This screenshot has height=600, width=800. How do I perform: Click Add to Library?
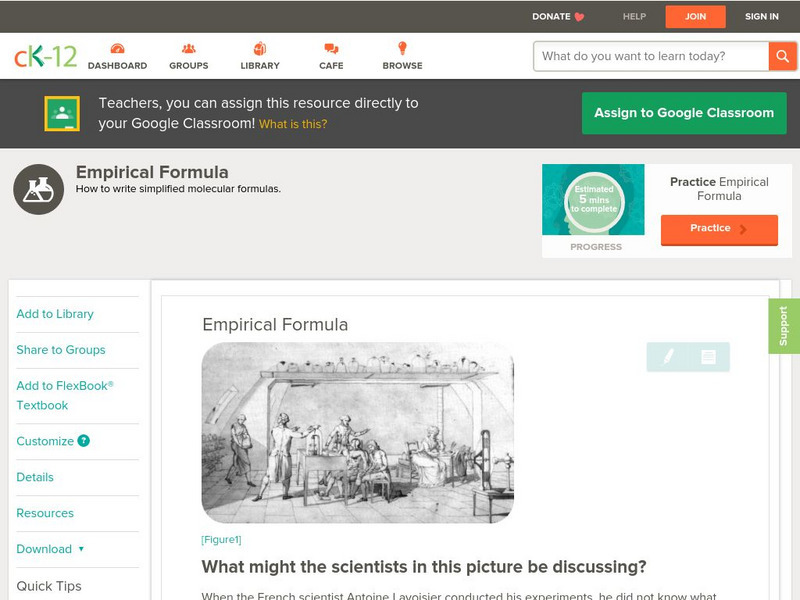click(55, 314)
